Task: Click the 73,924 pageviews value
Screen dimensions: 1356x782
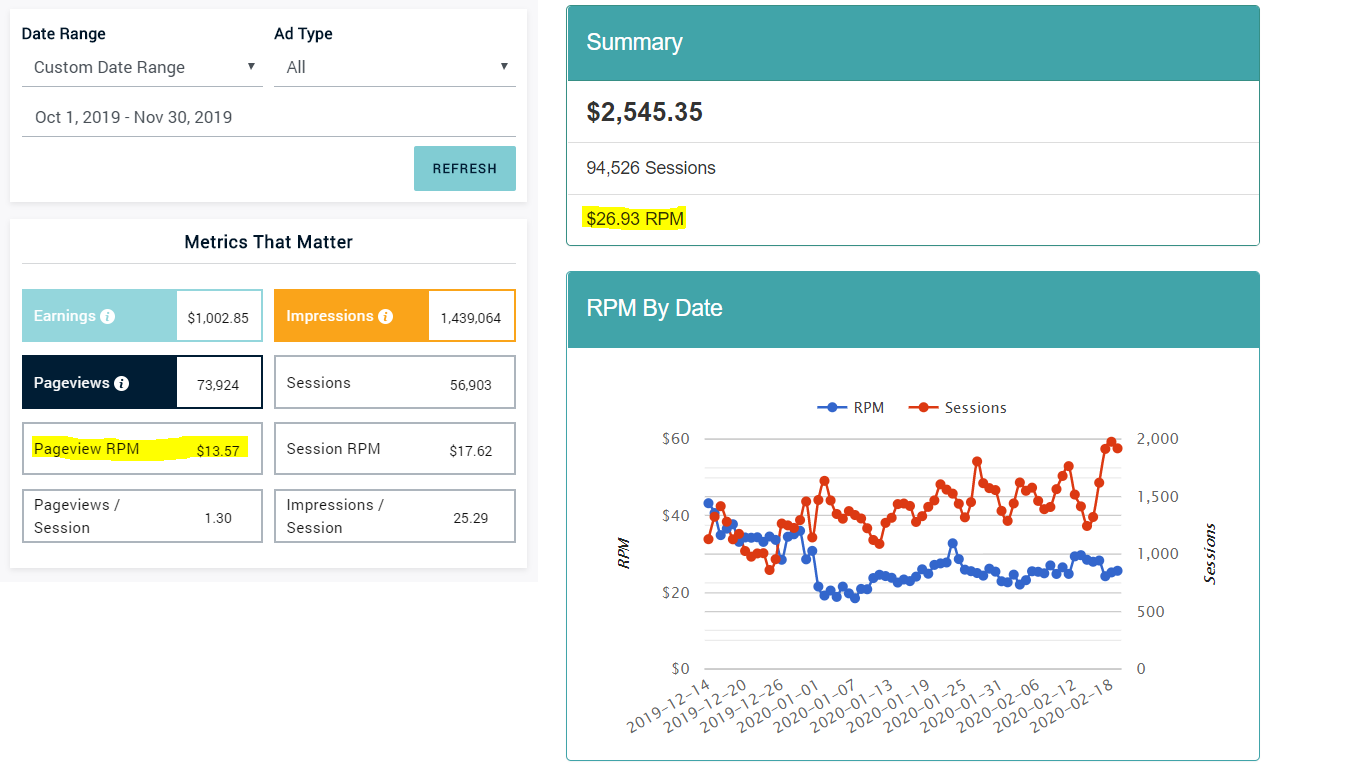Action: click(x=218, y=384)
